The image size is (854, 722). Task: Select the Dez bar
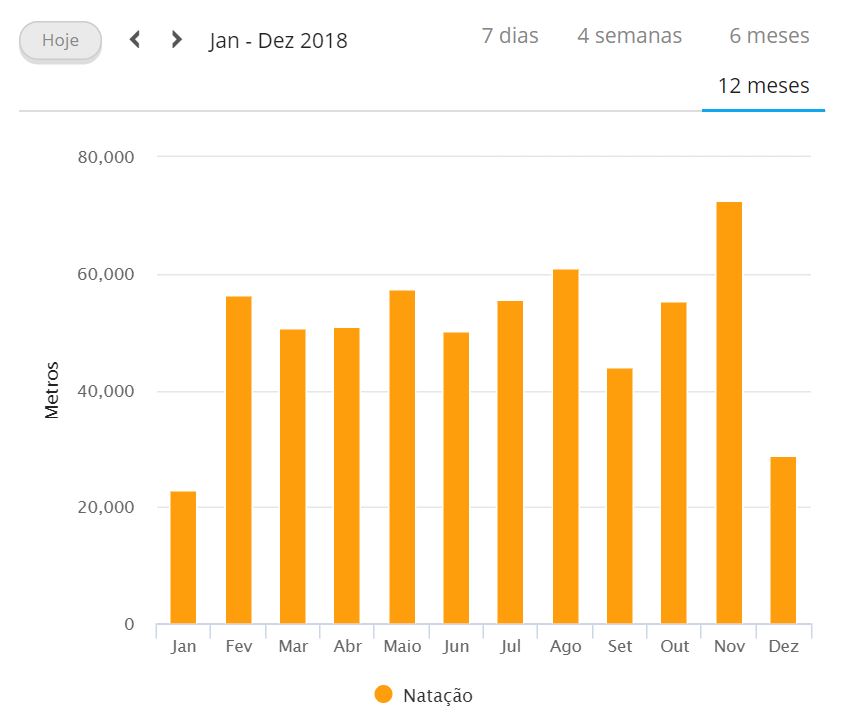783,540
